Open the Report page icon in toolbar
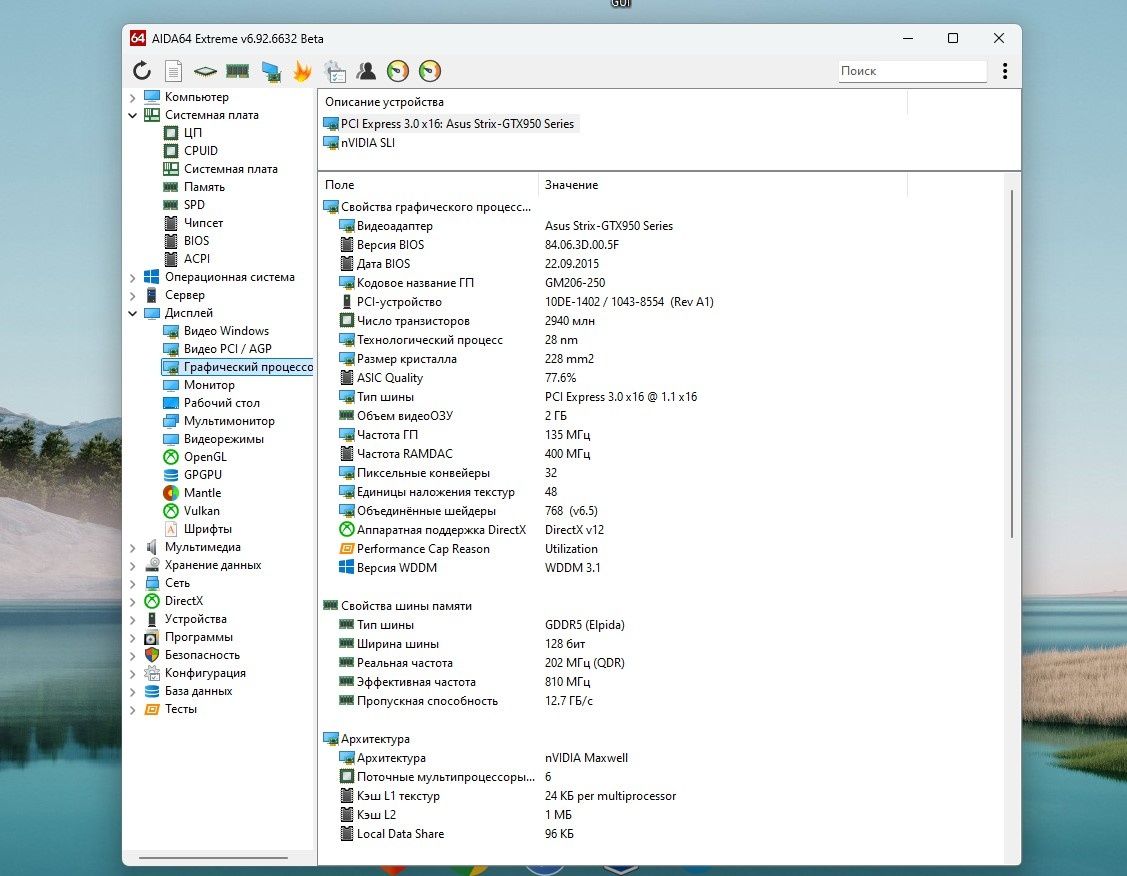The width and height of the screenshot is (1127, 876). click(173, 70)
